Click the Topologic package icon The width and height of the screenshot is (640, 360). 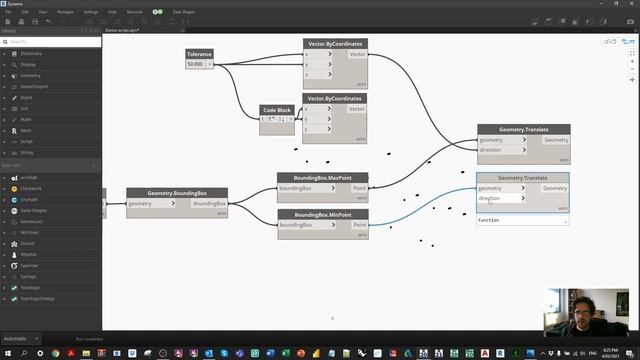pyautogui.click(x=14, y=288)
